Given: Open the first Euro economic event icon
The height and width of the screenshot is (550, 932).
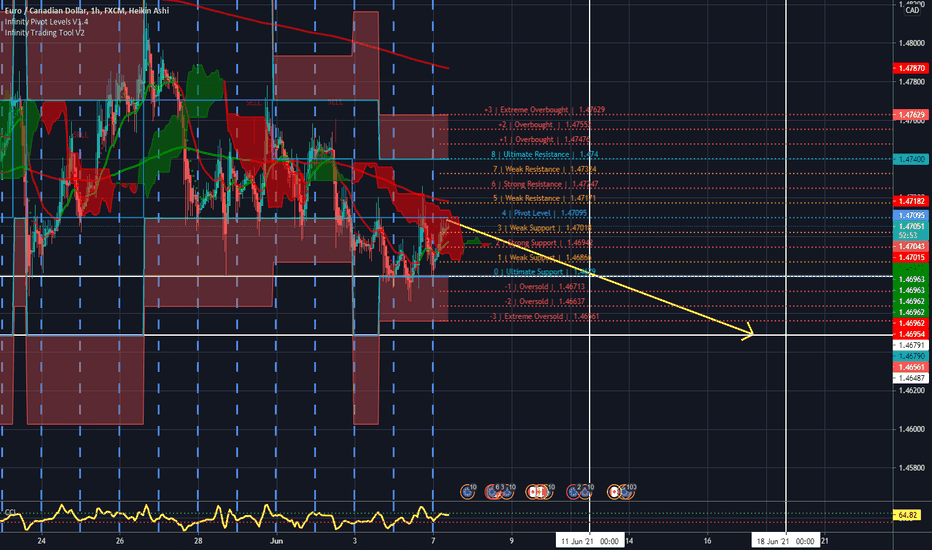Looking at the screenshot, I should [x=467, y=492].
